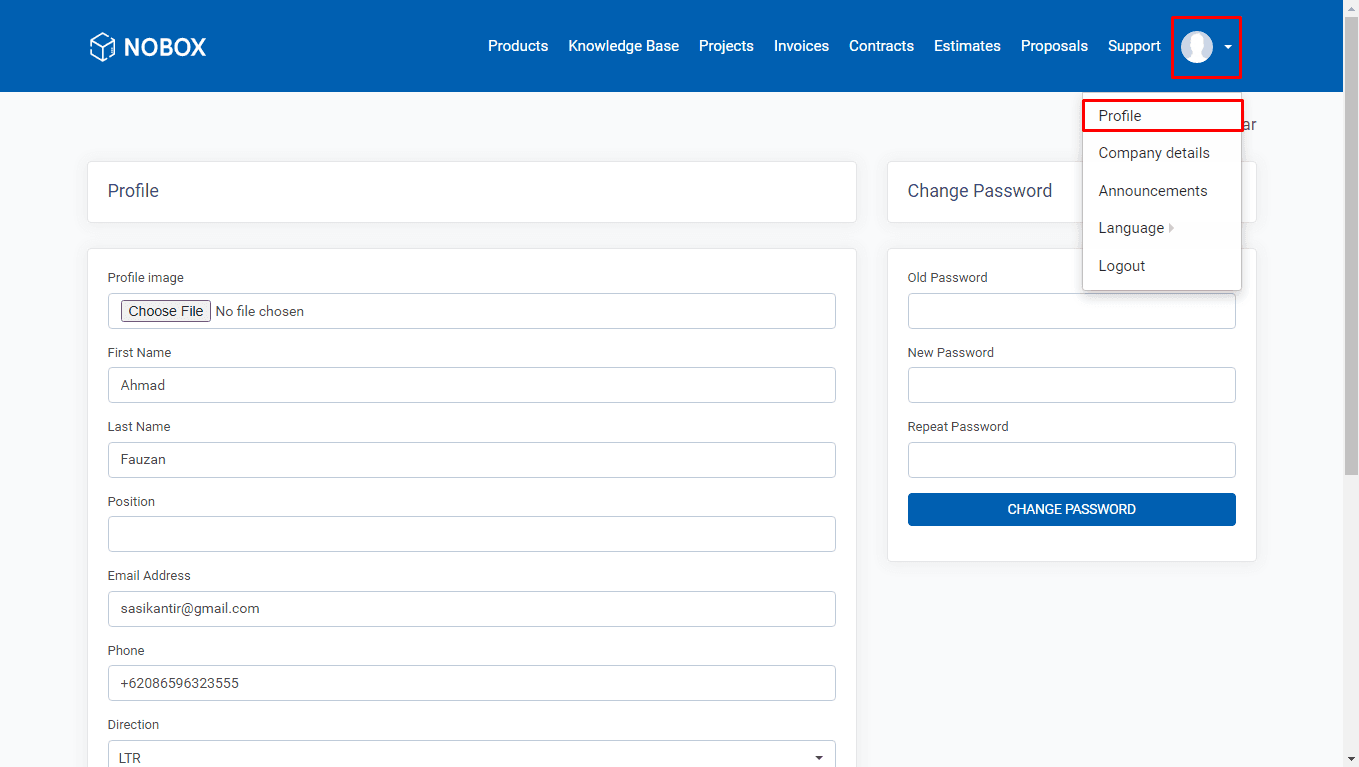Navigate to the Products page
This screenshot has height=767, width=1359.
point(517,45)
